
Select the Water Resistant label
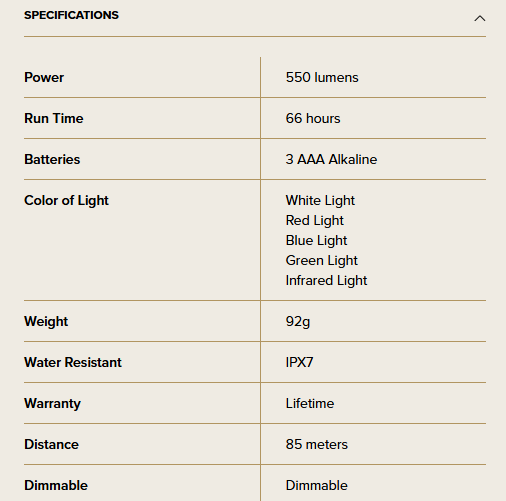tap(73, 362)
